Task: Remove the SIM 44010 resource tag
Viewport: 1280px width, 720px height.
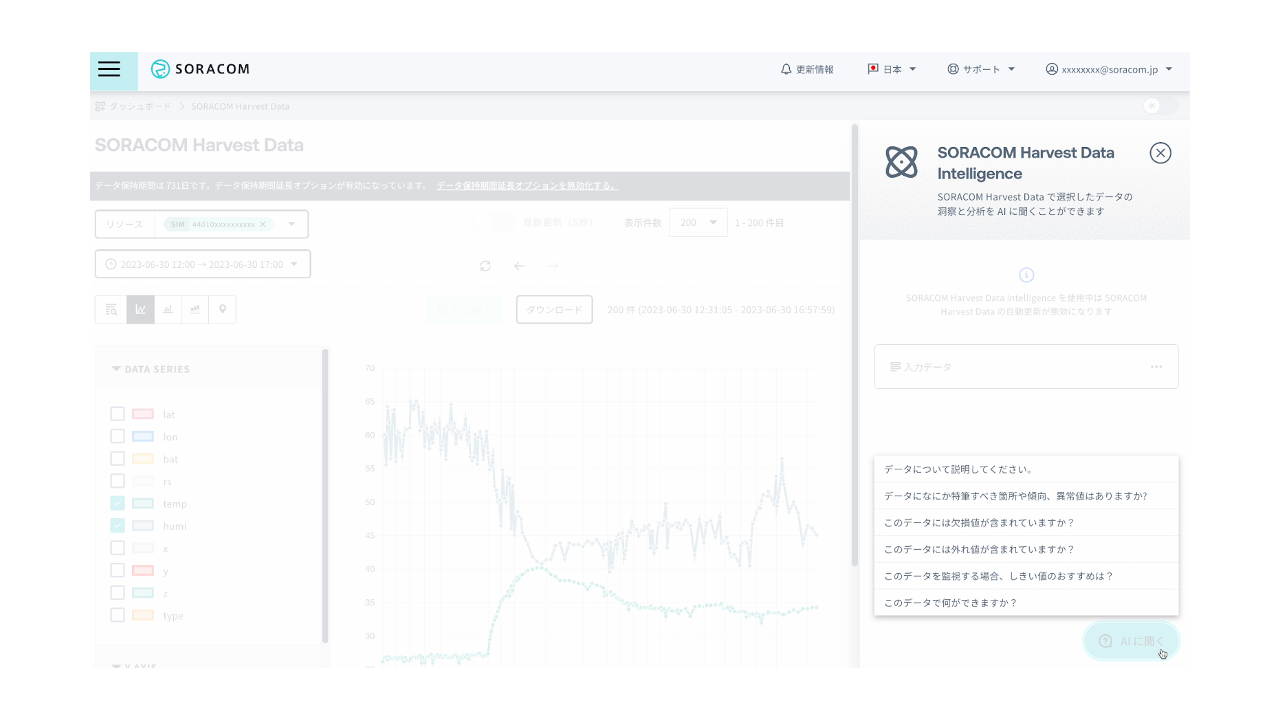Action: coord(263,224)
